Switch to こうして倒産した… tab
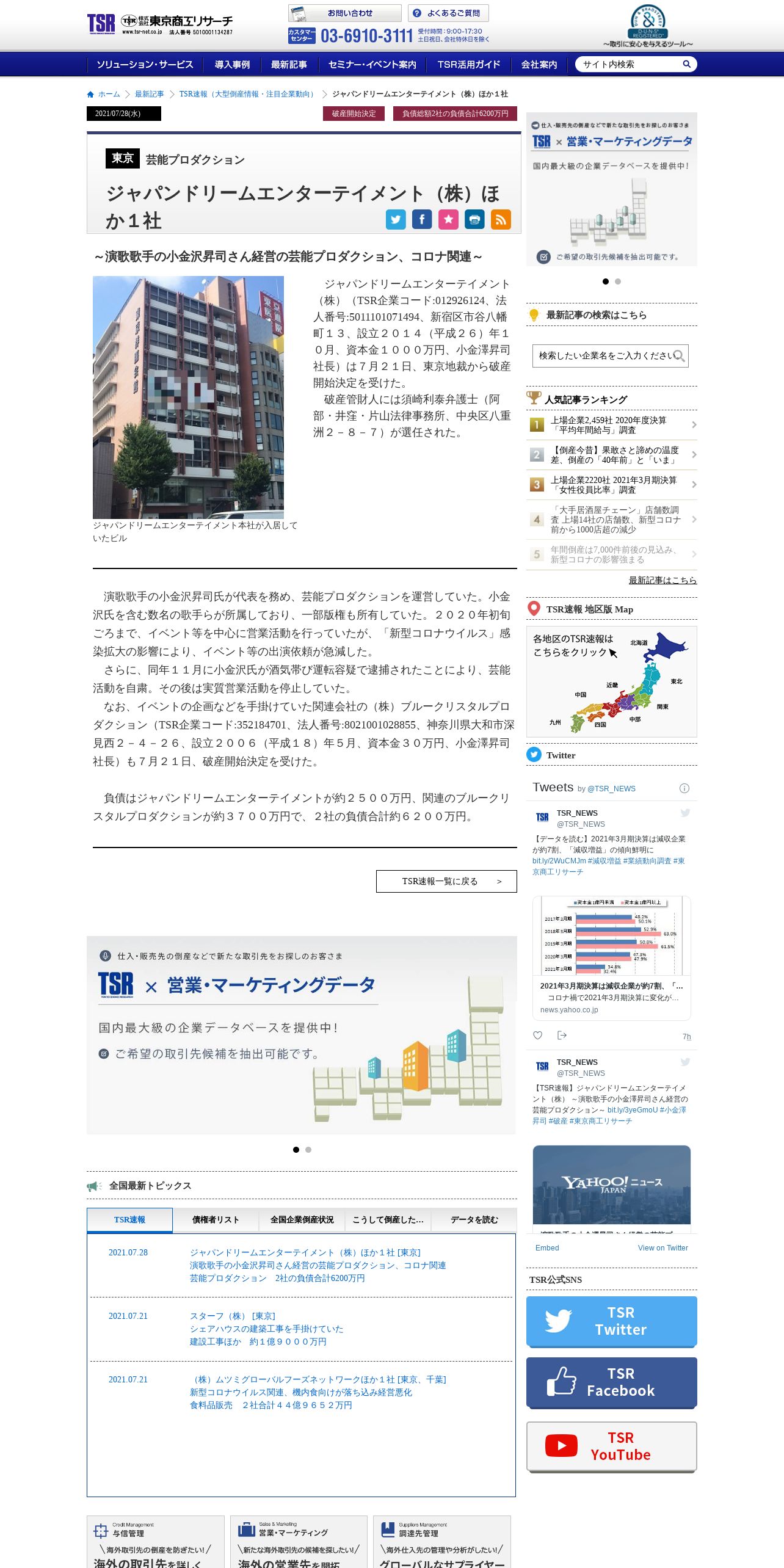 tap(388, 1220)
